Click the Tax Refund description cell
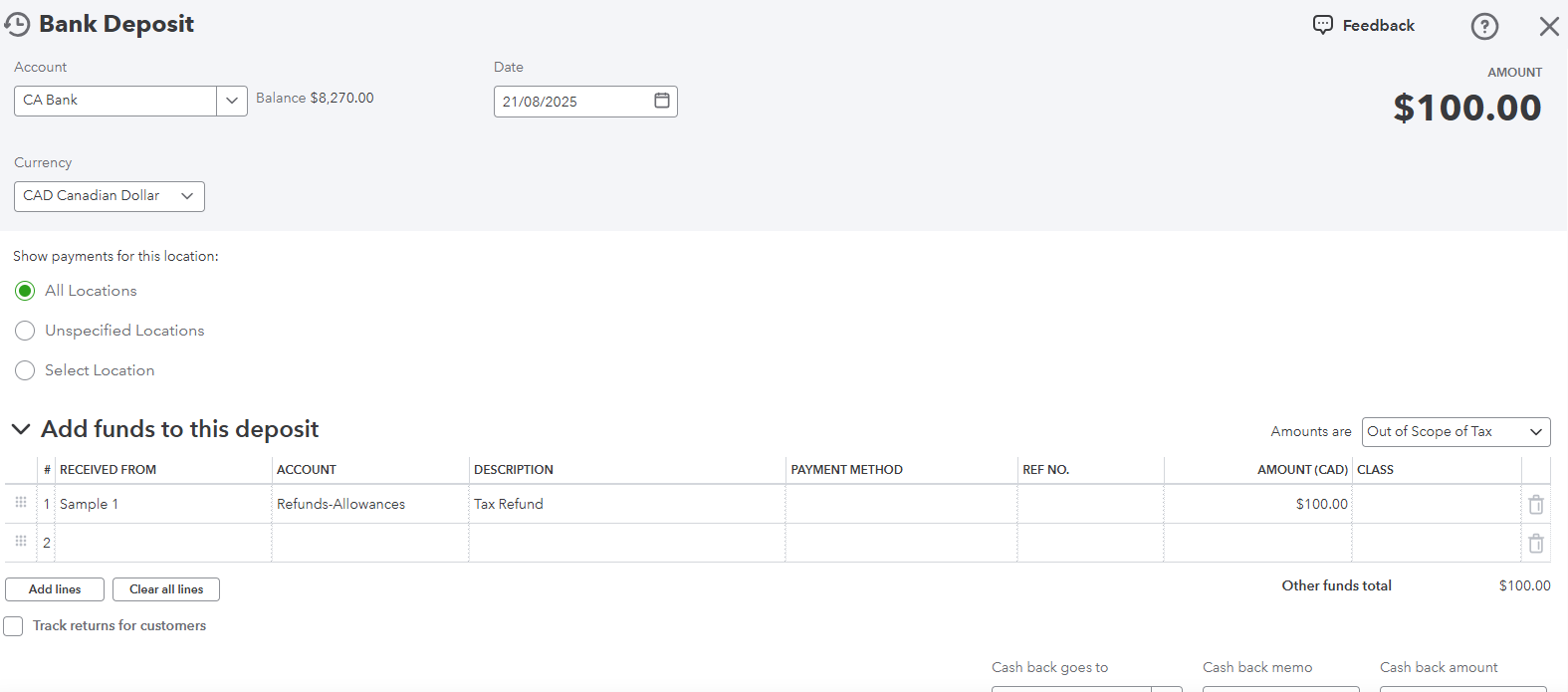Screen dimensions: 1568x692 tap(626, 505)
